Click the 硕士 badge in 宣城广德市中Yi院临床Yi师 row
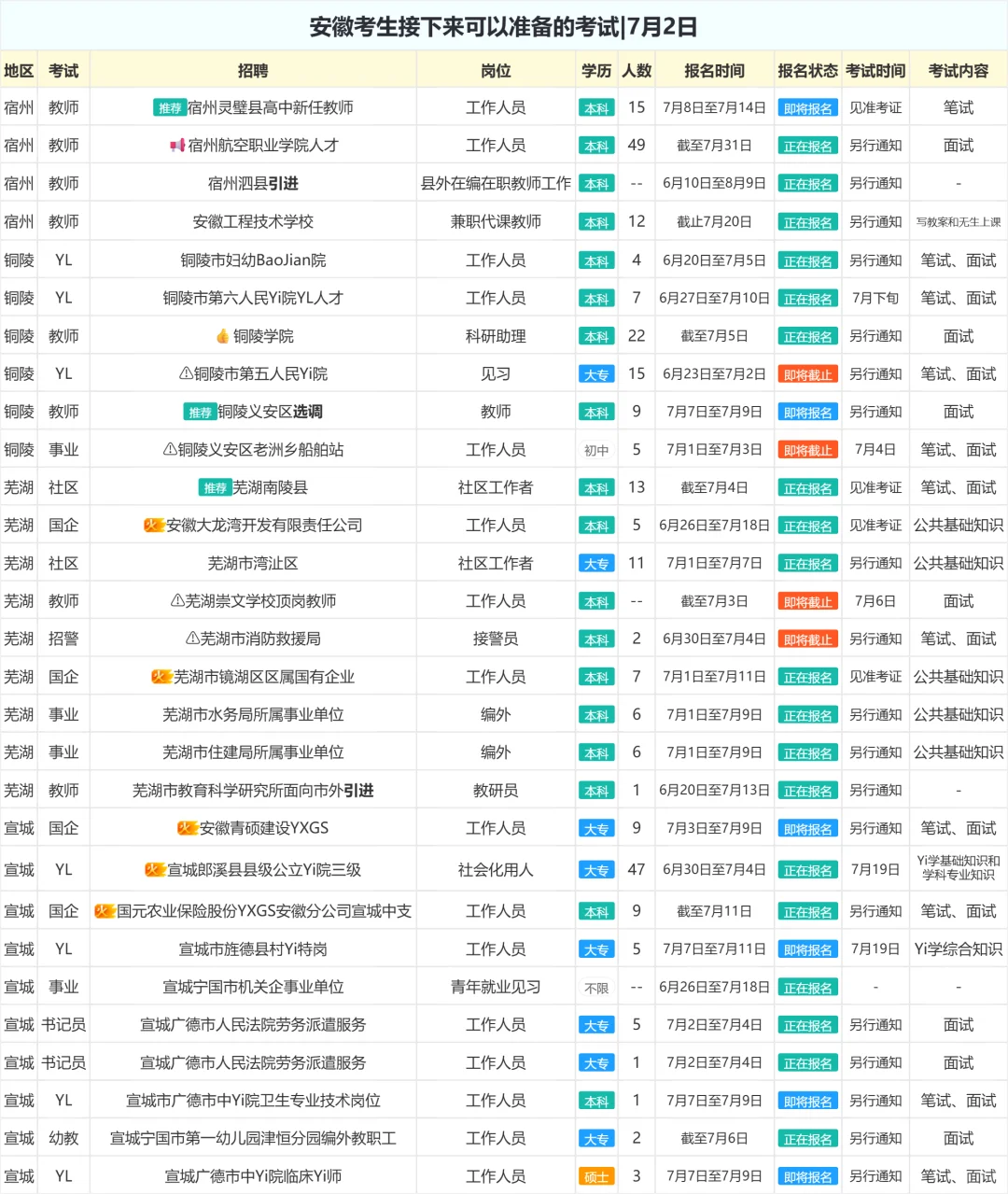Viewport: 1008px width, 1194px height. pyautogui.click(x=596, y=1177)
